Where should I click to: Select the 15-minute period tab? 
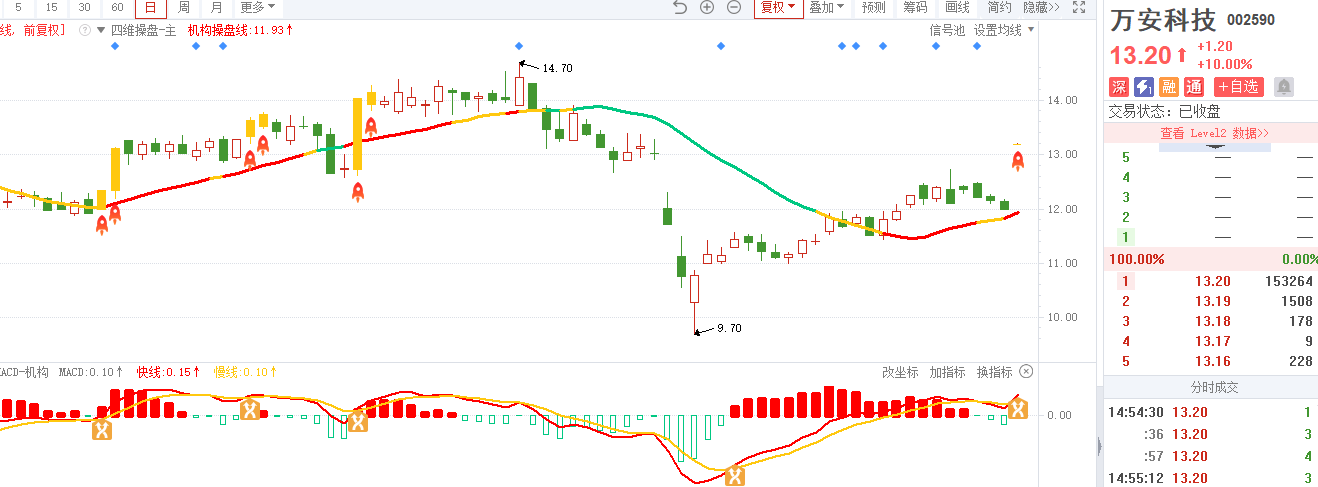tap(51, 8)
